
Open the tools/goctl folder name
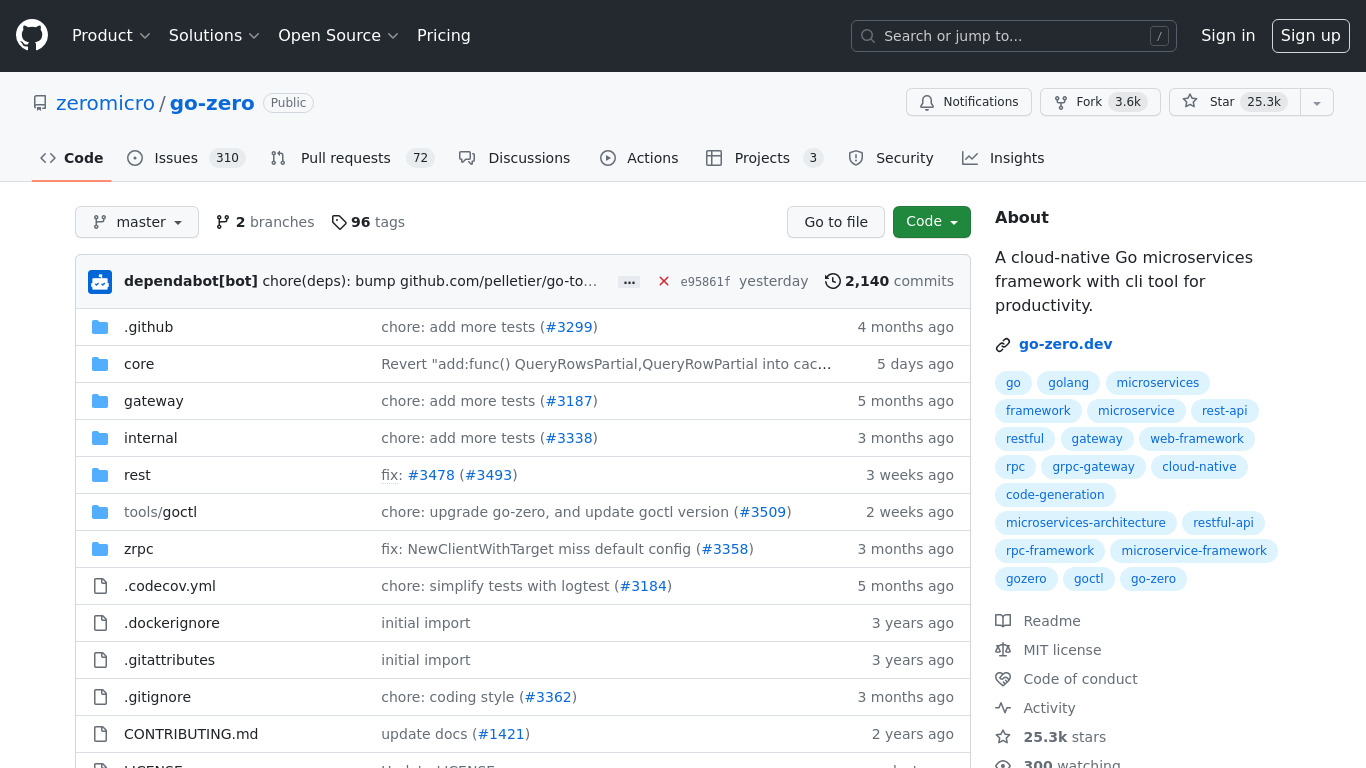(160, 512)
